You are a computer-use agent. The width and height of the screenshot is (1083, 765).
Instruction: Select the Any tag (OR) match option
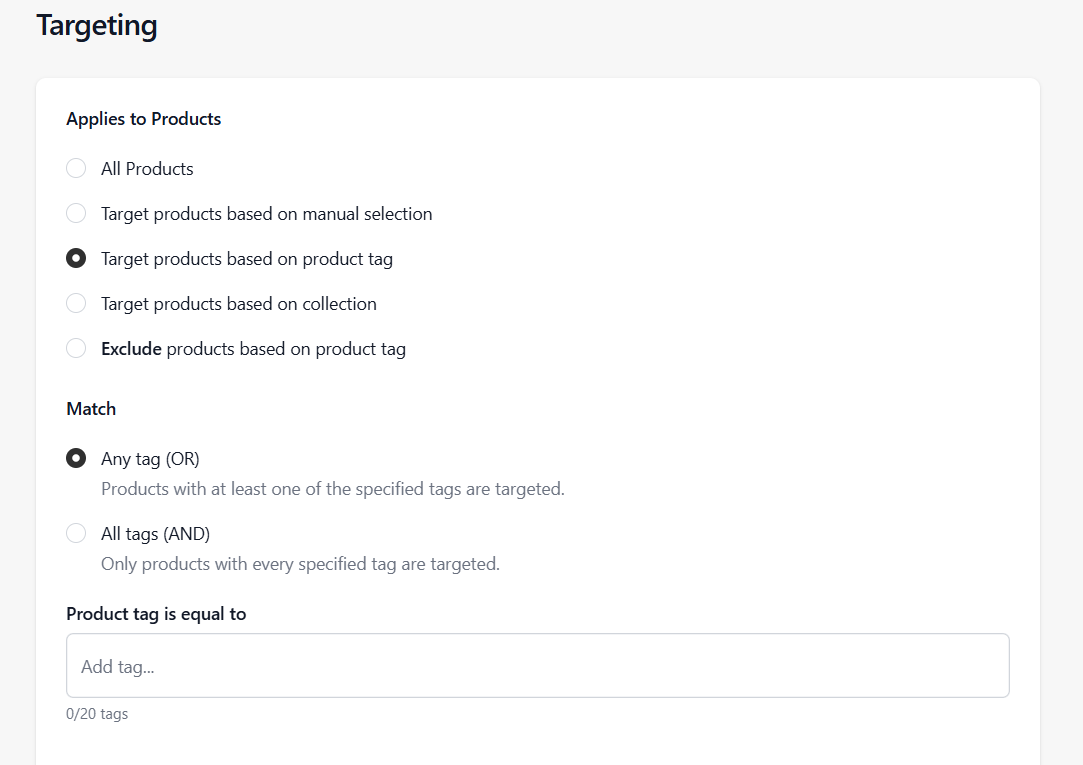76,458
